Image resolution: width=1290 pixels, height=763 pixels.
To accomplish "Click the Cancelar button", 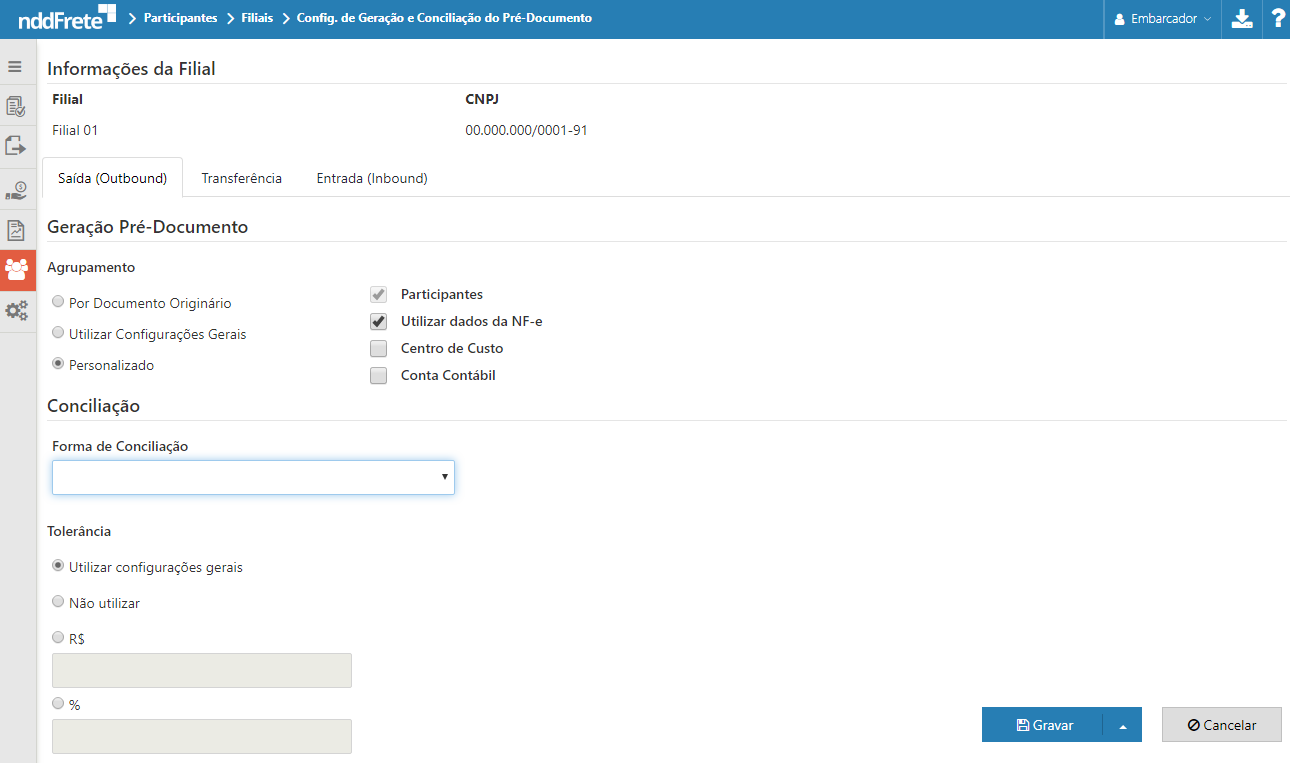I will (1221, 726).
